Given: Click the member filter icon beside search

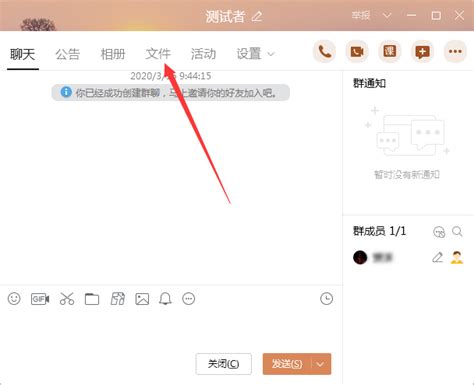Looking at the screenshot, I should (x=439, y=232).
